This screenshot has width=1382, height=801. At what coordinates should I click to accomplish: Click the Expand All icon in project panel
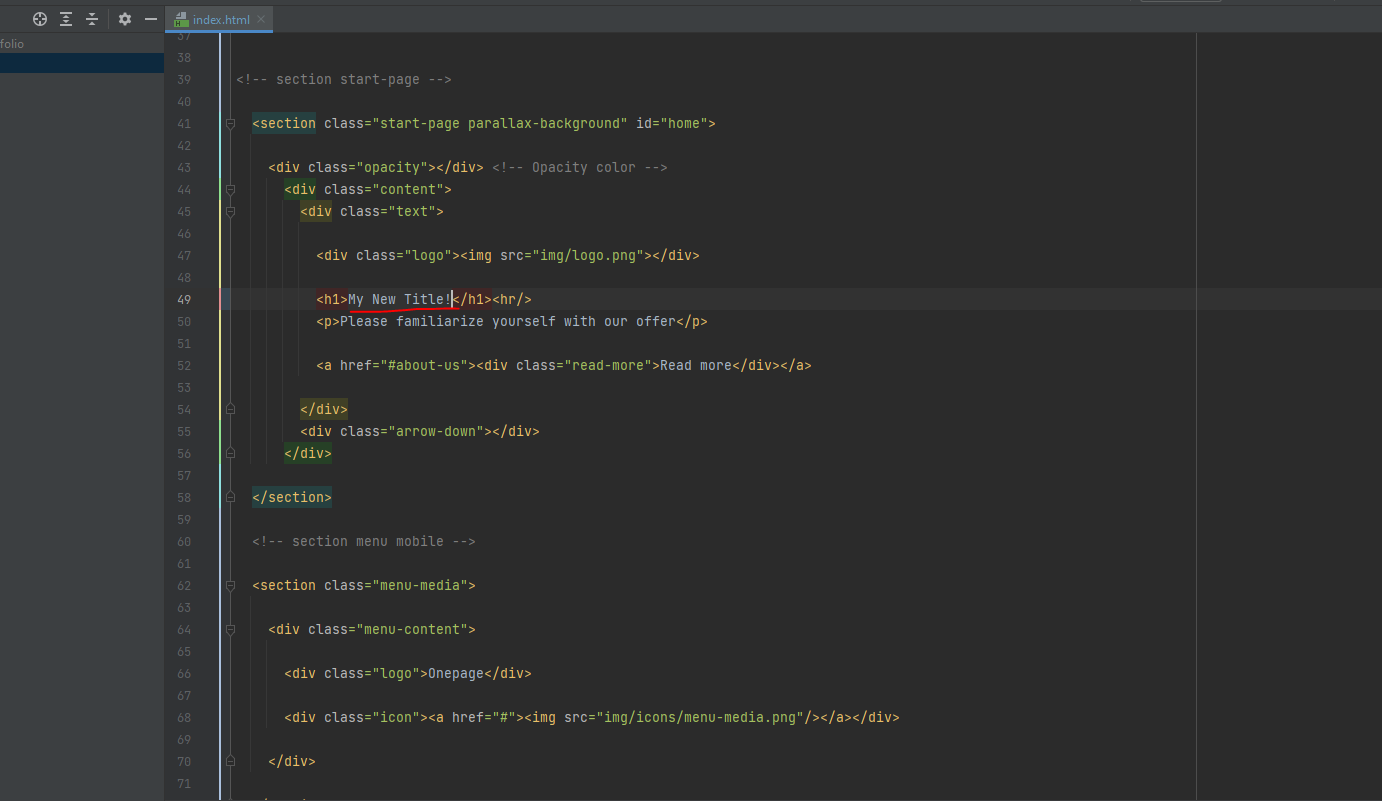click(x=66, y=19)
